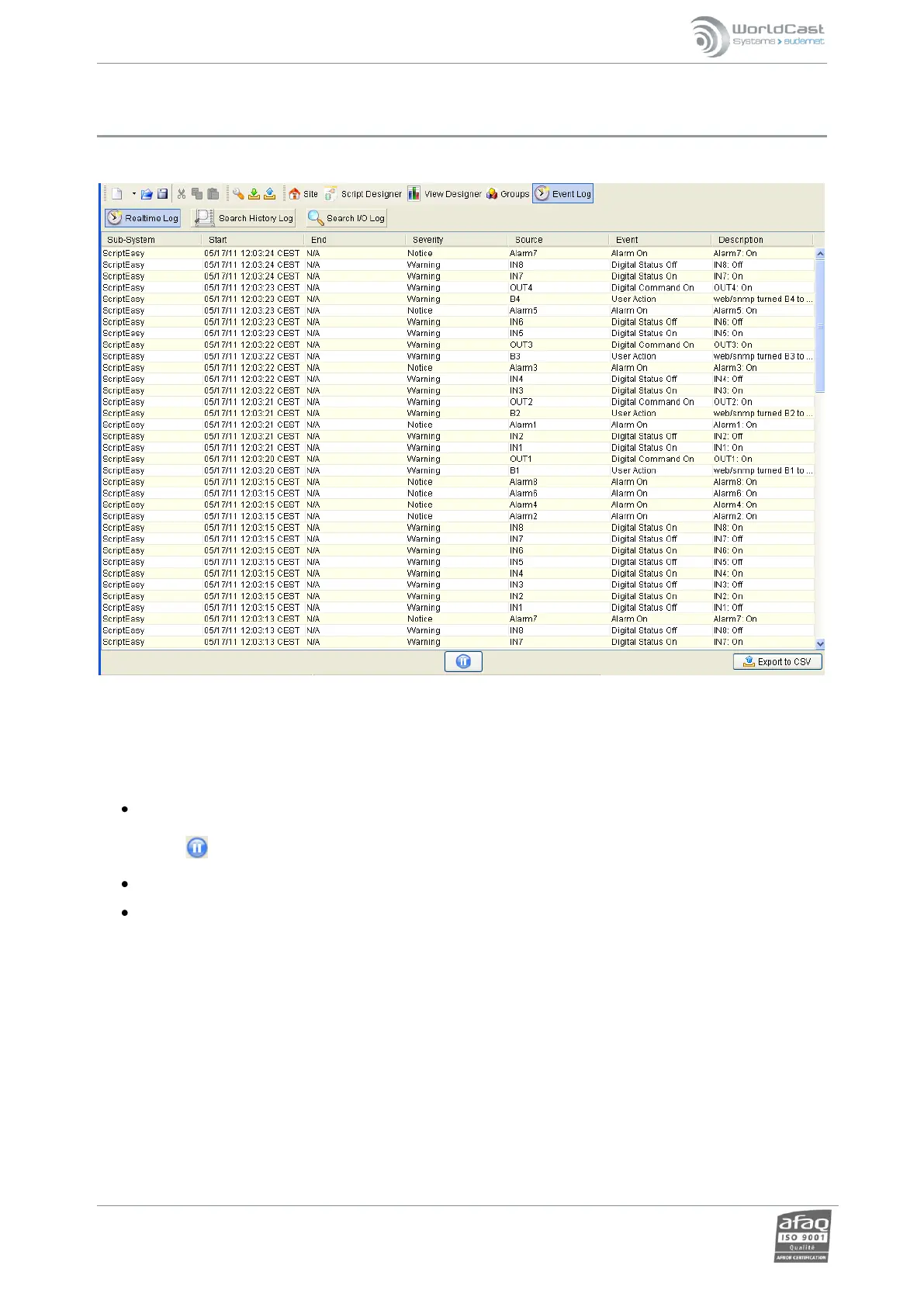
Task: Click the upload arrow (blue up) icon
Action: point(270,194)
